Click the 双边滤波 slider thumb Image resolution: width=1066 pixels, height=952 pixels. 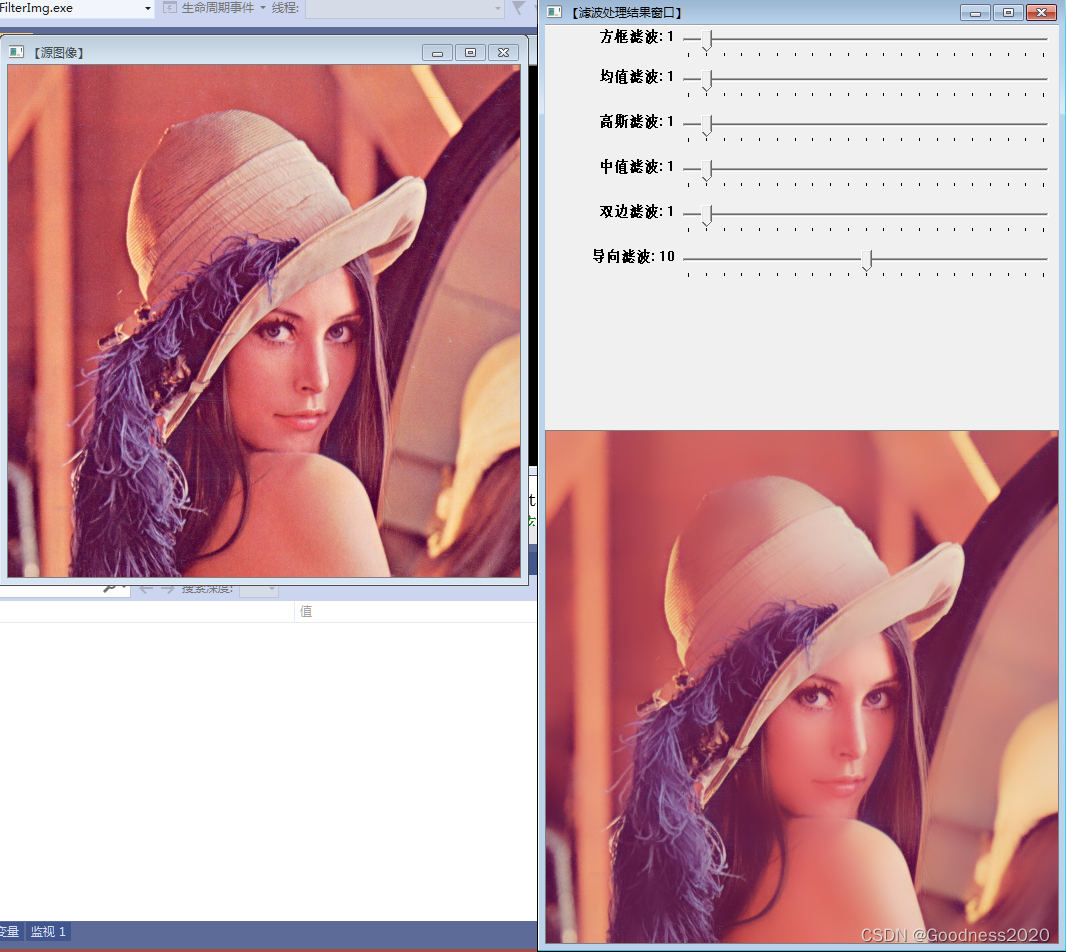point(707,215)
